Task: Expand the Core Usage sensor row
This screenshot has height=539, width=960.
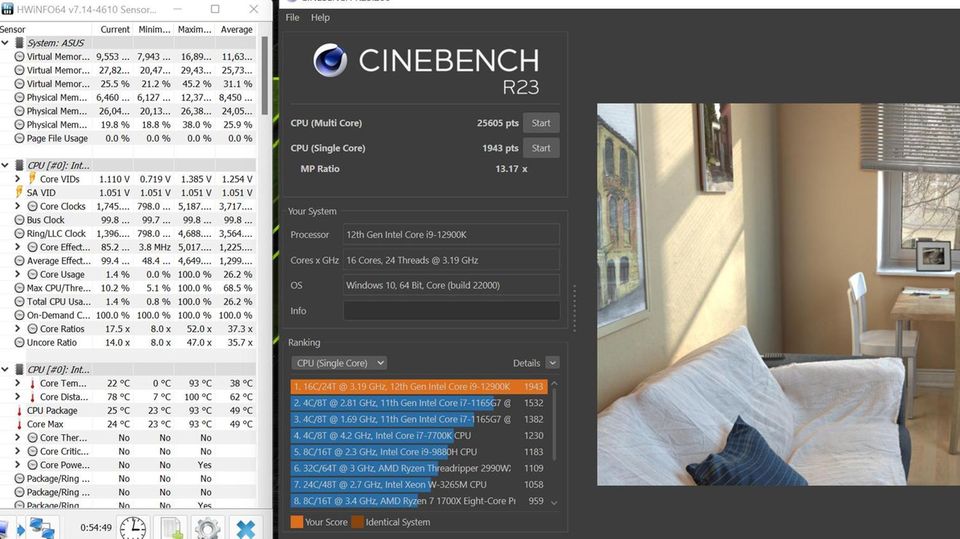Action: pos(18,274)
